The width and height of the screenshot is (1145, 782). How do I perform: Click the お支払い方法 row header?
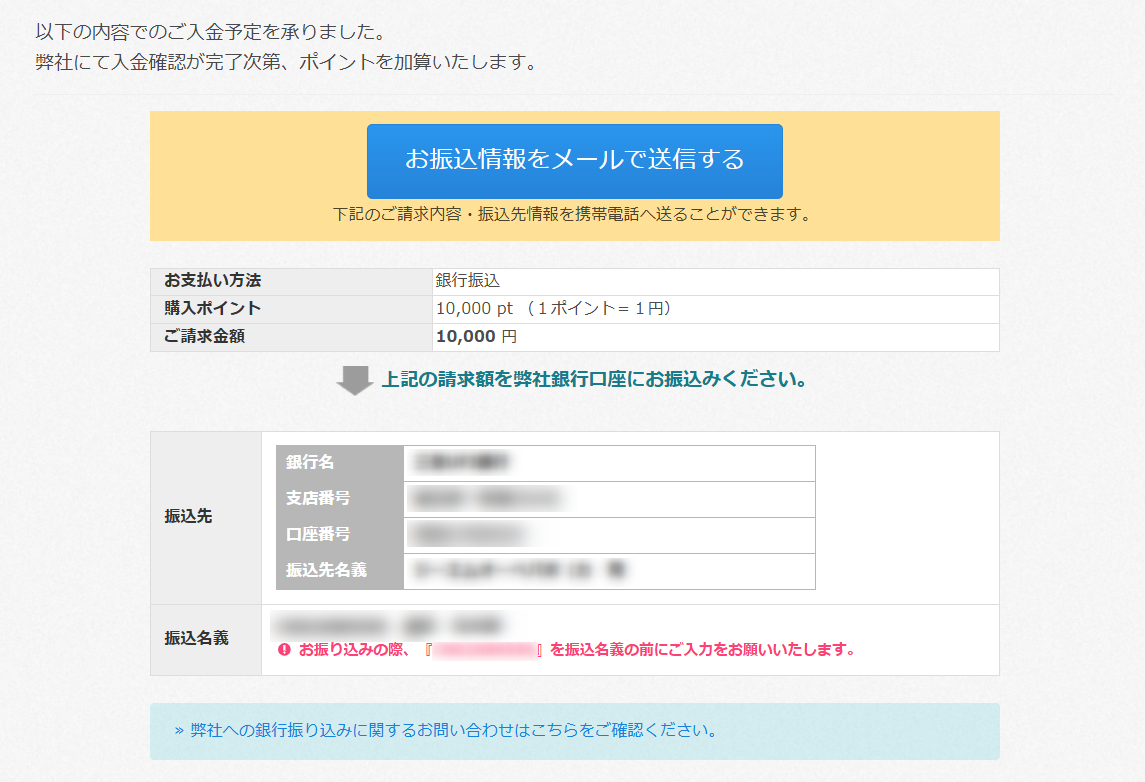pyautogui.click(x=212, y=282)
